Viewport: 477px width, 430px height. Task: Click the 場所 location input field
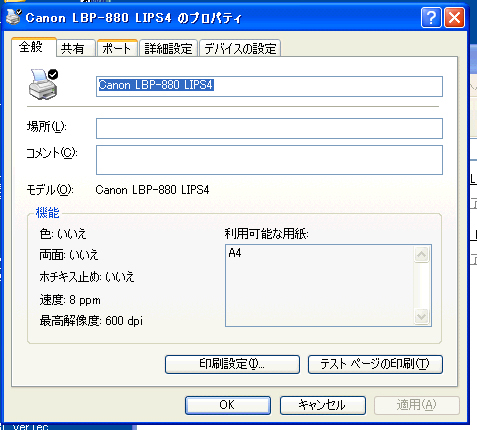pyautogui.click(x=269, y=128)
